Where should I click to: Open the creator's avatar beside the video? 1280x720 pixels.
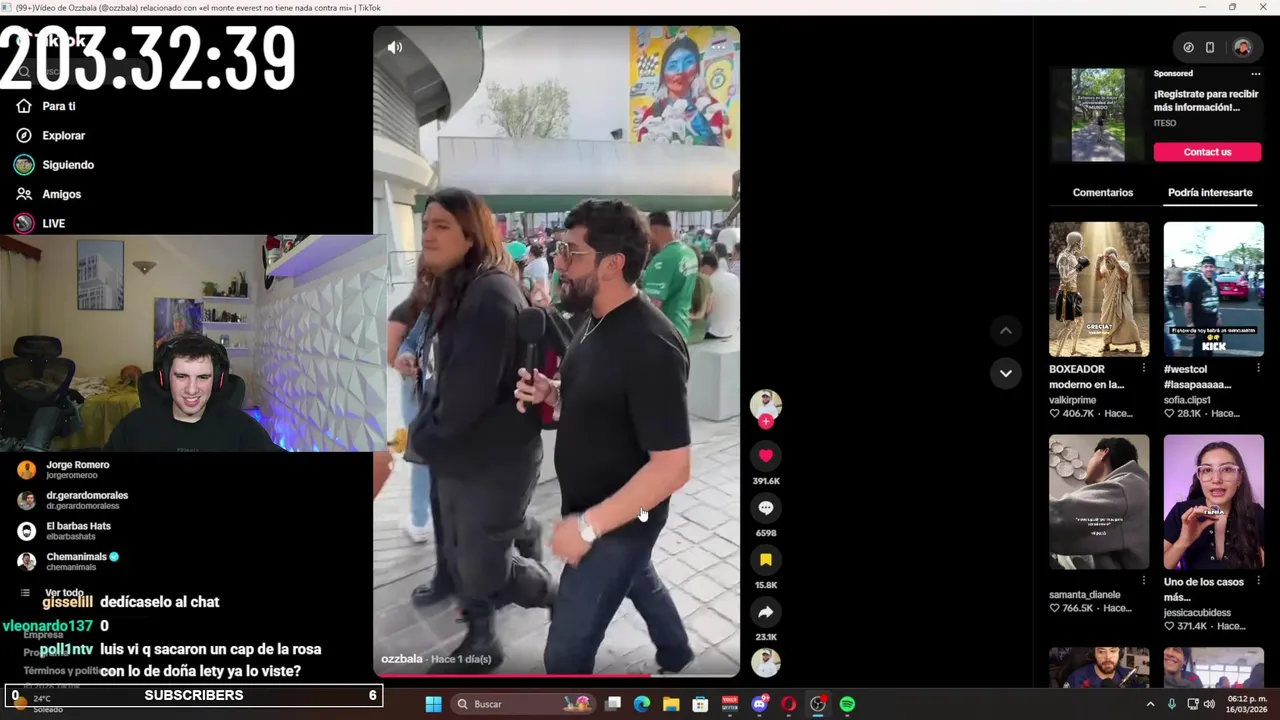(766, 404)
